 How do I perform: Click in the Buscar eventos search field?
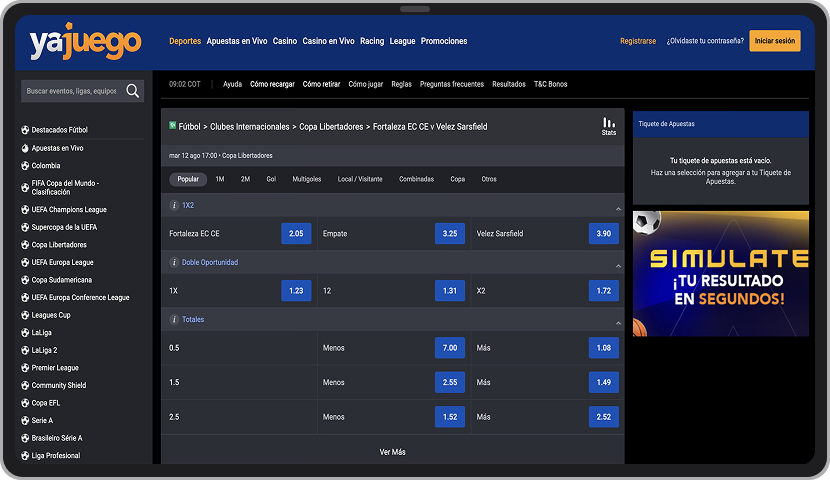(x=72, y=91)
